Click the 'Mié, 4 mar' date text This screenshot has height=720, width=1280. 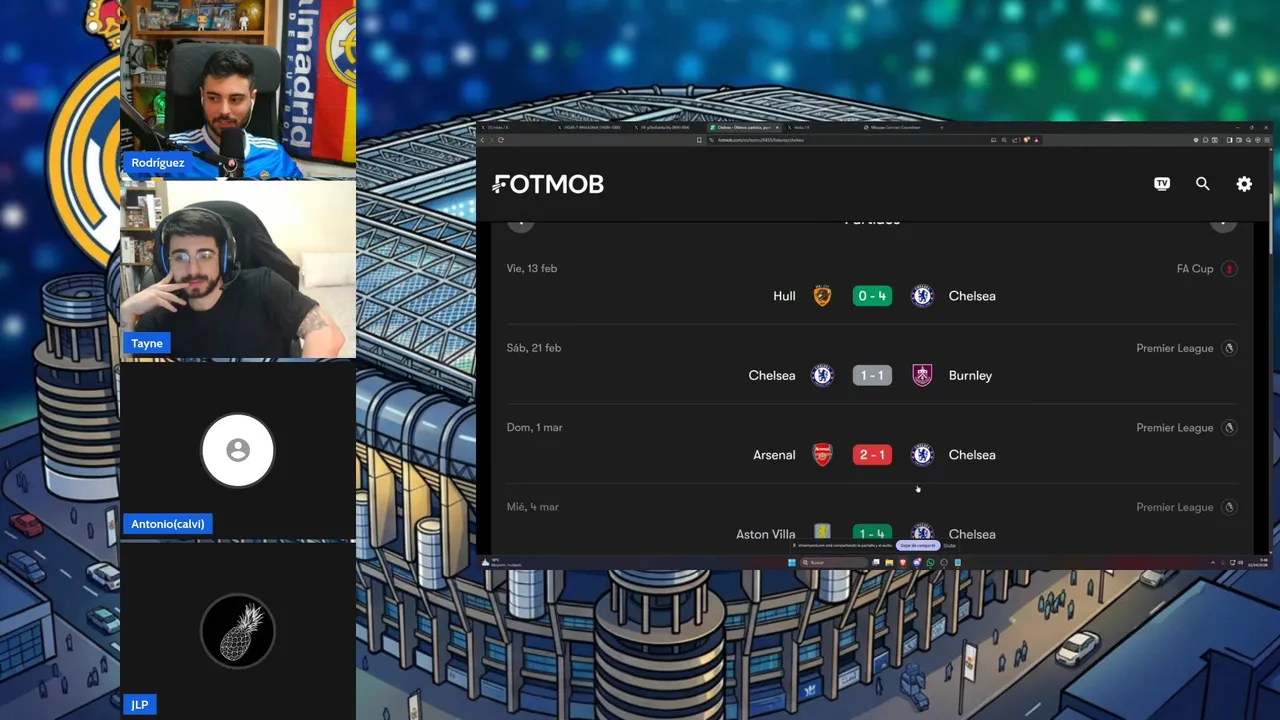533,507
